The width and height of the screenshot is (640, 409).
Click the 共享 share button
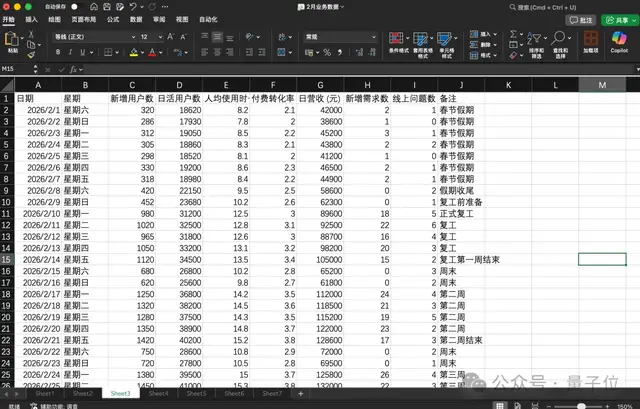point(619,19)
